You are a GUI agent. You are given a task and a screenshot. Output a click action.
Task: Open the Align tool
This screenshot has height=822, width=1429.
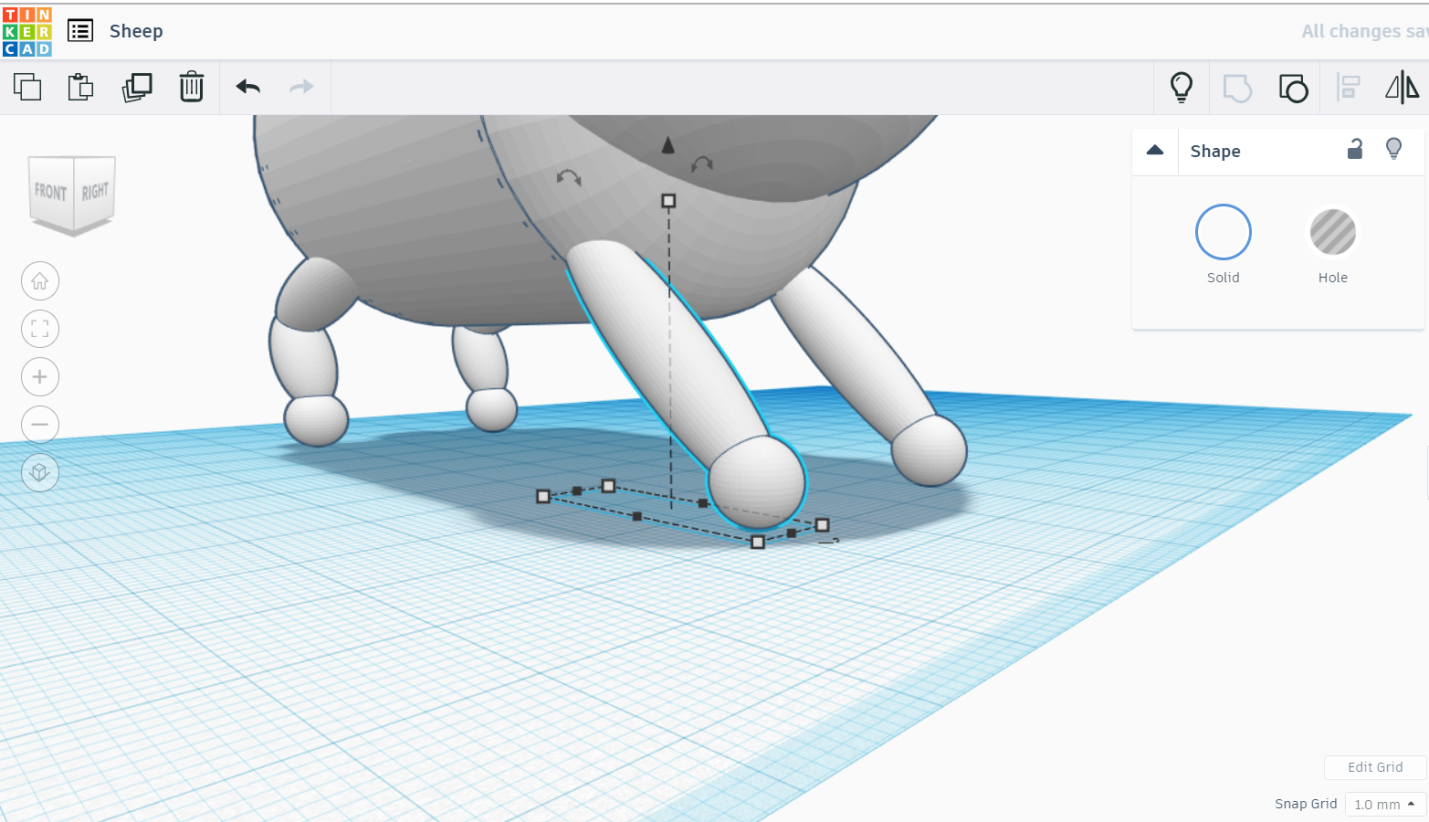click(x=1348, y=88)
